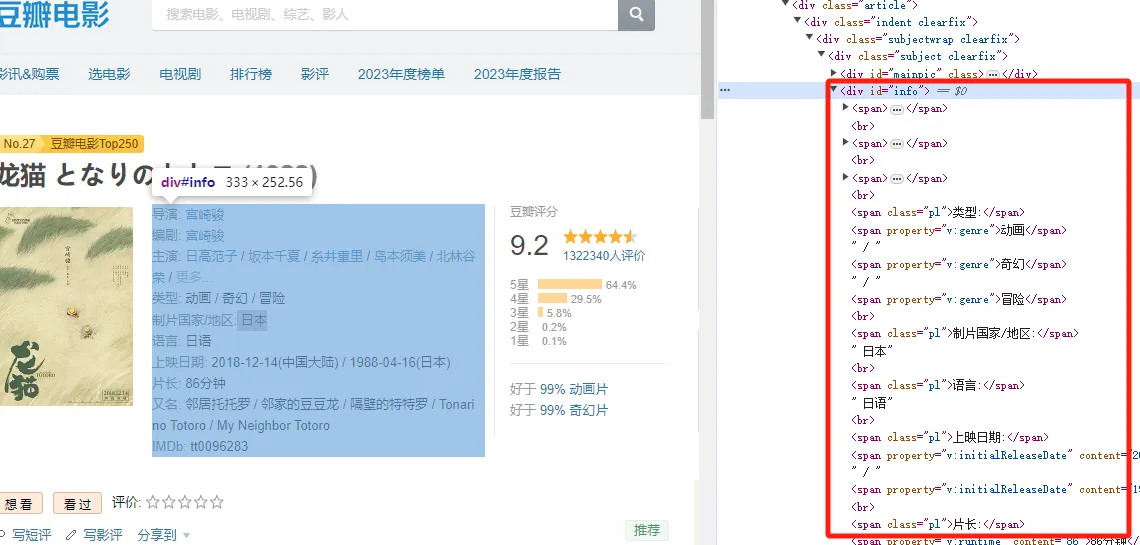The image size is (1140, 545).
Task: Click the 豆瓣电影 logo
Action: 55,14
